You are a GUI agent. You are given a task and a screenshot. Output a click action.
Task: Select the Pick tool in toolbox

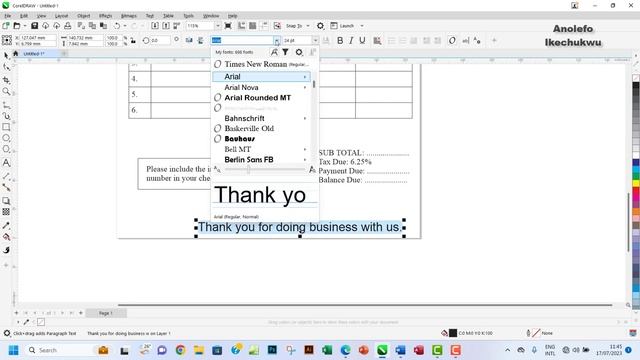point(6,56)
